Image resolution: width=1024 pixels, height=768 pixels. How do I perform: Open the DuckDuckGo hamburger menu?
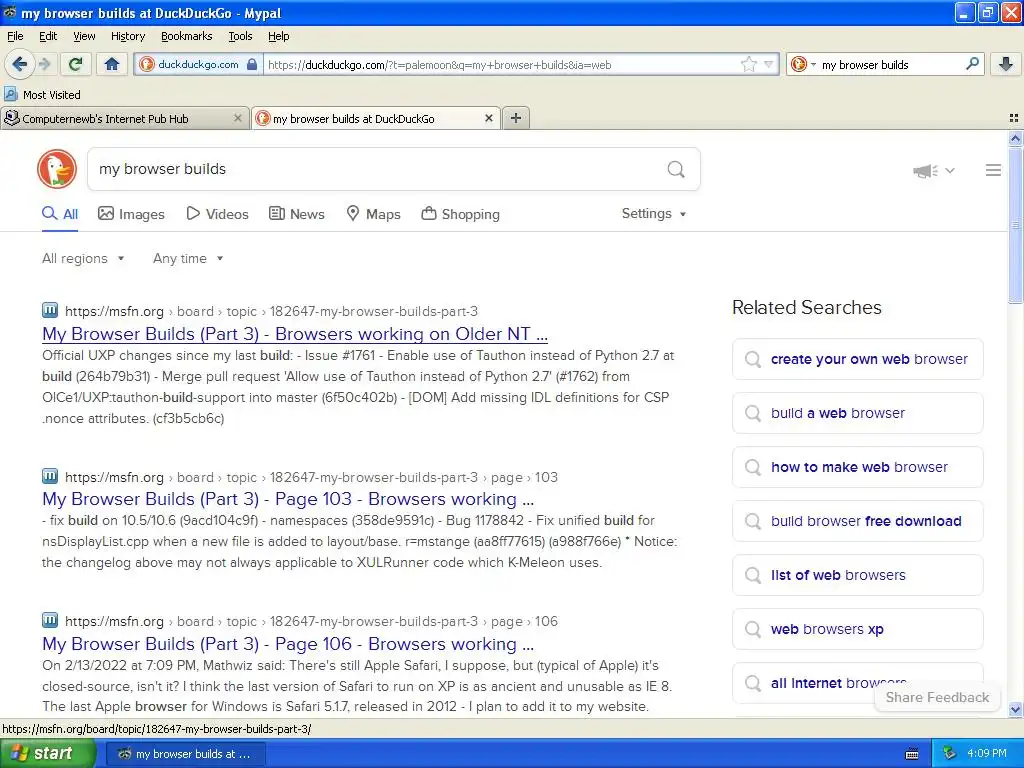[993, 170]
